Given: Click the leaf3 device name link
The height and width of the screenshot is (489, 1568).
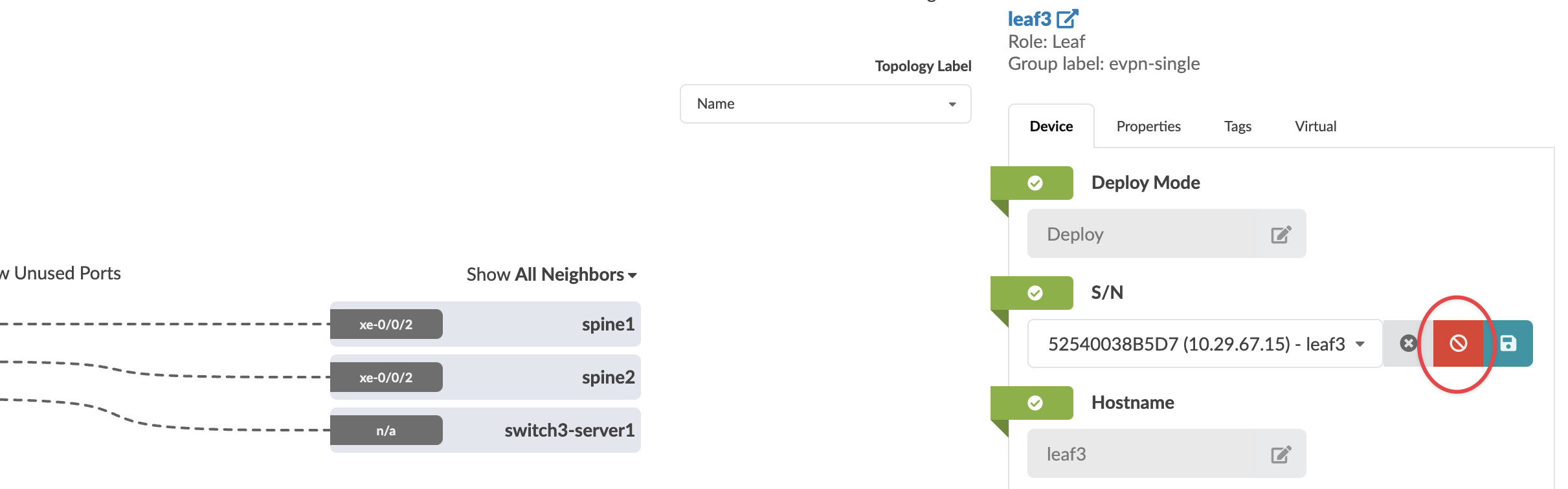Looking at the screenshot, I should [1029, 19].
